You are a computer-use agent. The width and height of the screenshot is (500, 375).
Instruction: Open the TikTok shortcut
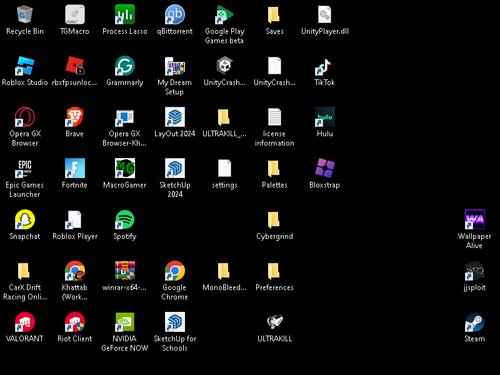pyautogui.click(x=324, y=66)
